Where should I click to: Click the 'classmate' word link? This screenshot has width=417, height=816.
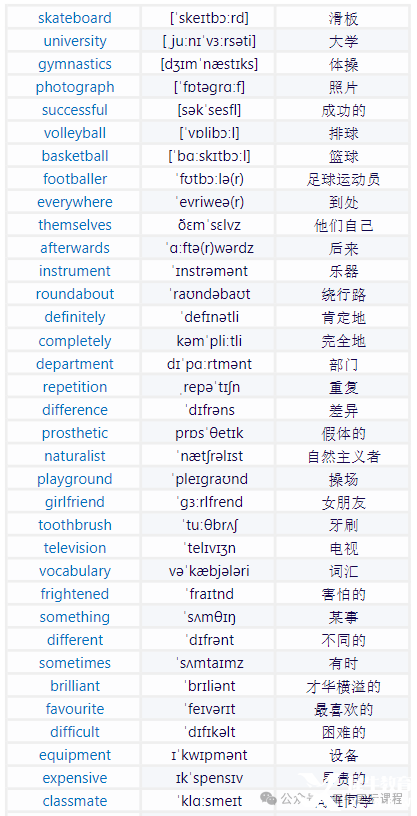[x=74, y=801]
